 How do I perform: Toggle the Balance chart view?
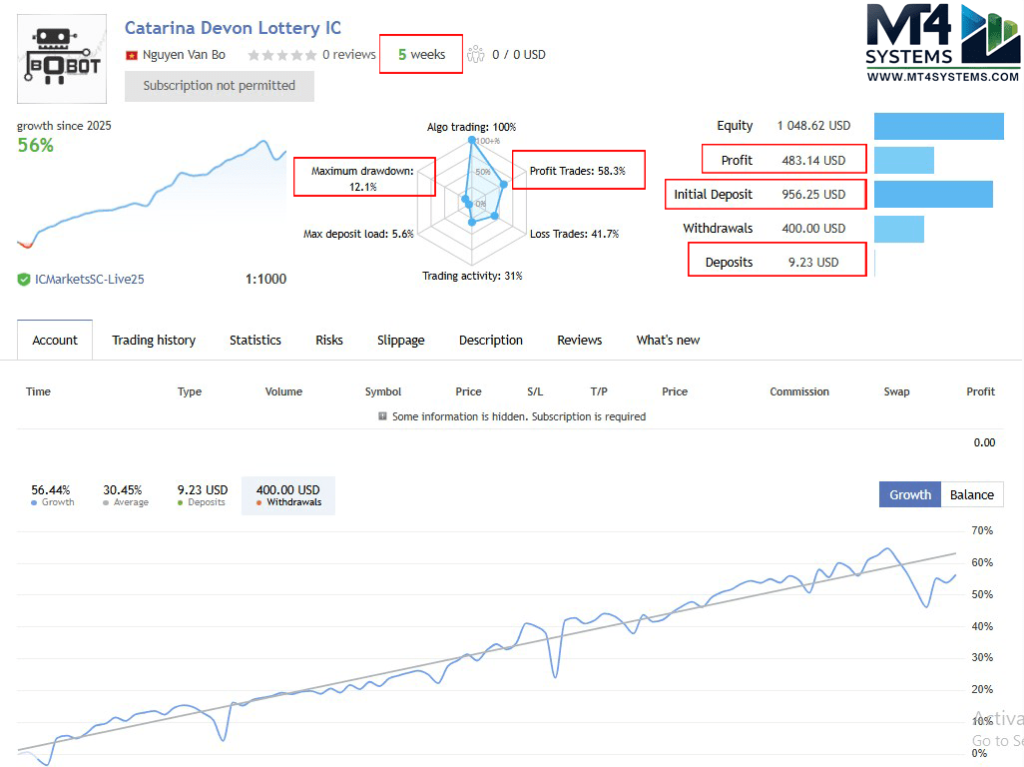pyautogui.click(x=972, y=494)
